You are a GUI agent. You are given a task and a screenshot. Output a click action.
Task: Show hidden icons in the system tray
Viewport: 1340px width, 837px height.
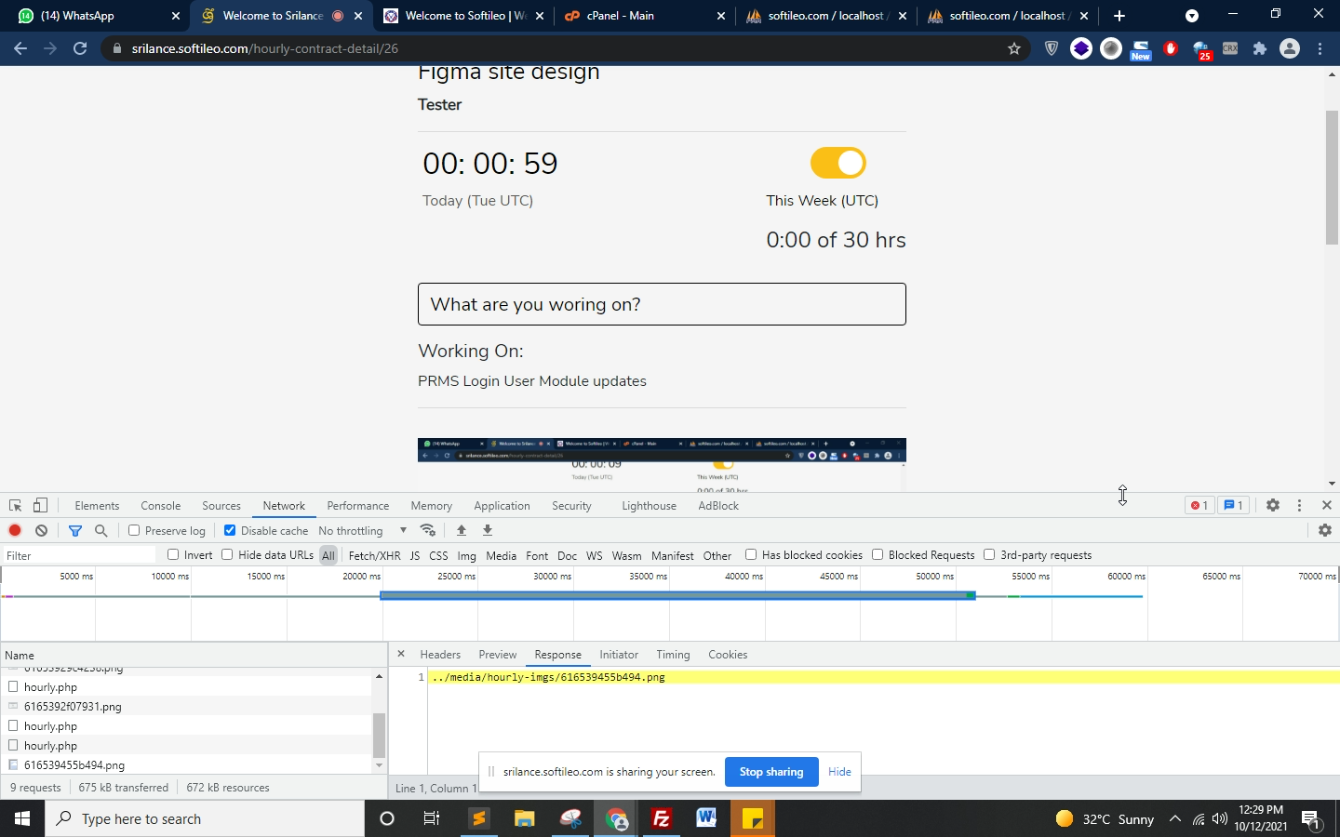tap(1175, 819)
